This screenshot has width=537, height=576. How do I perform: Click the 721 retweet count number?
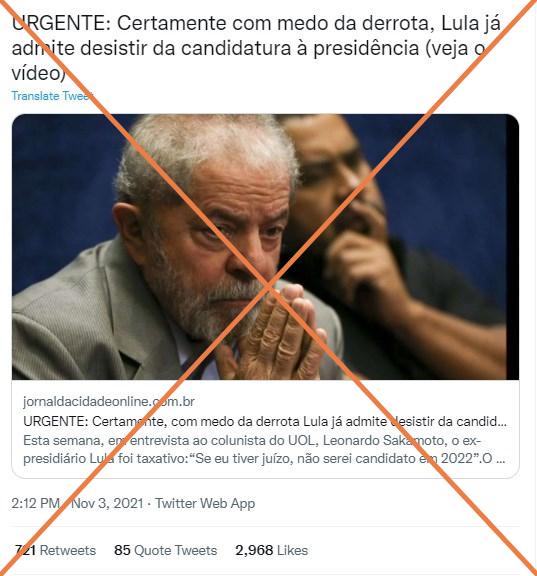coord(25,550)
